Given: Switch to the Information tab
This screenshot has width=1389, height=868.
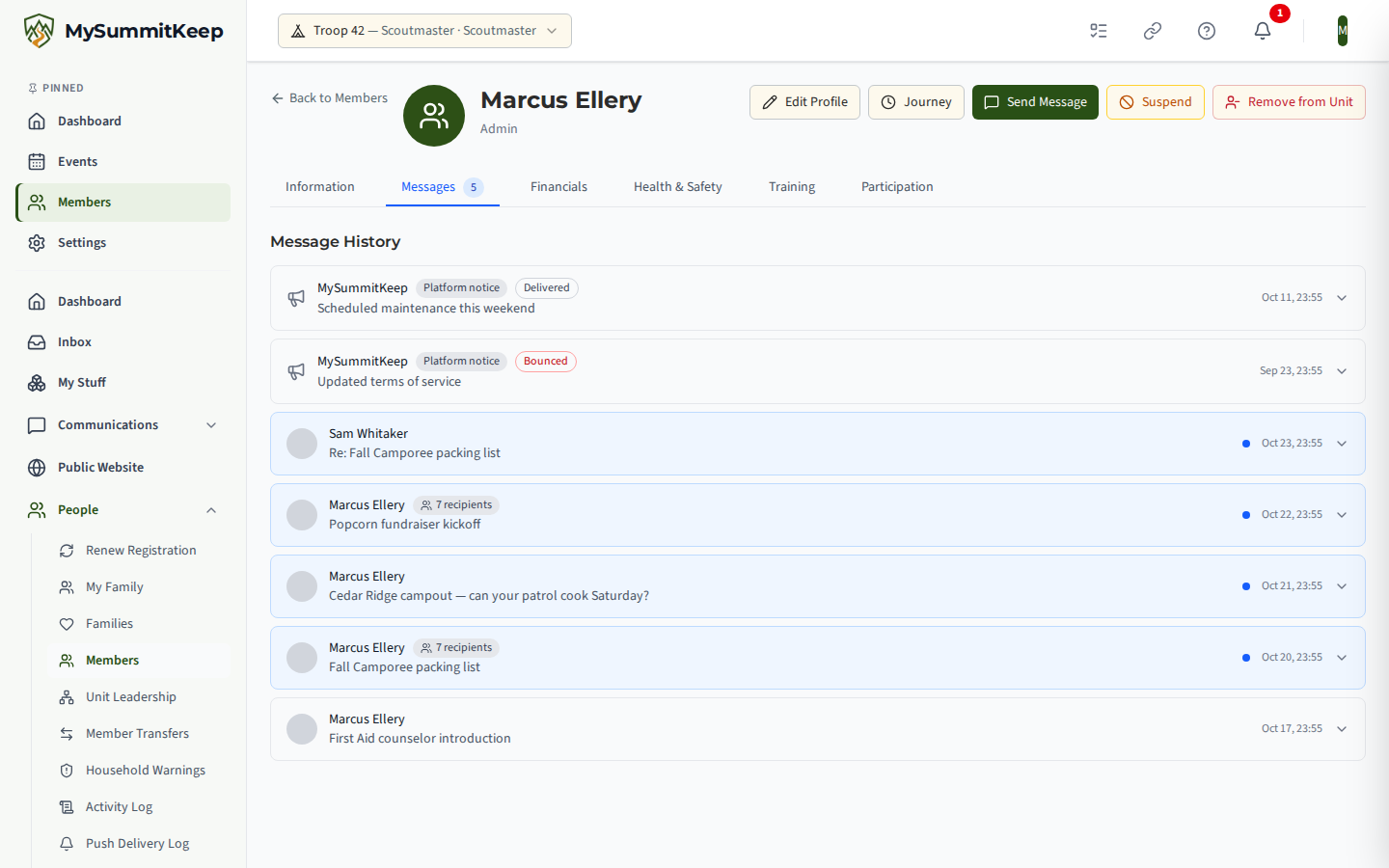Looking at the screenshot, I should click(320, 187).
